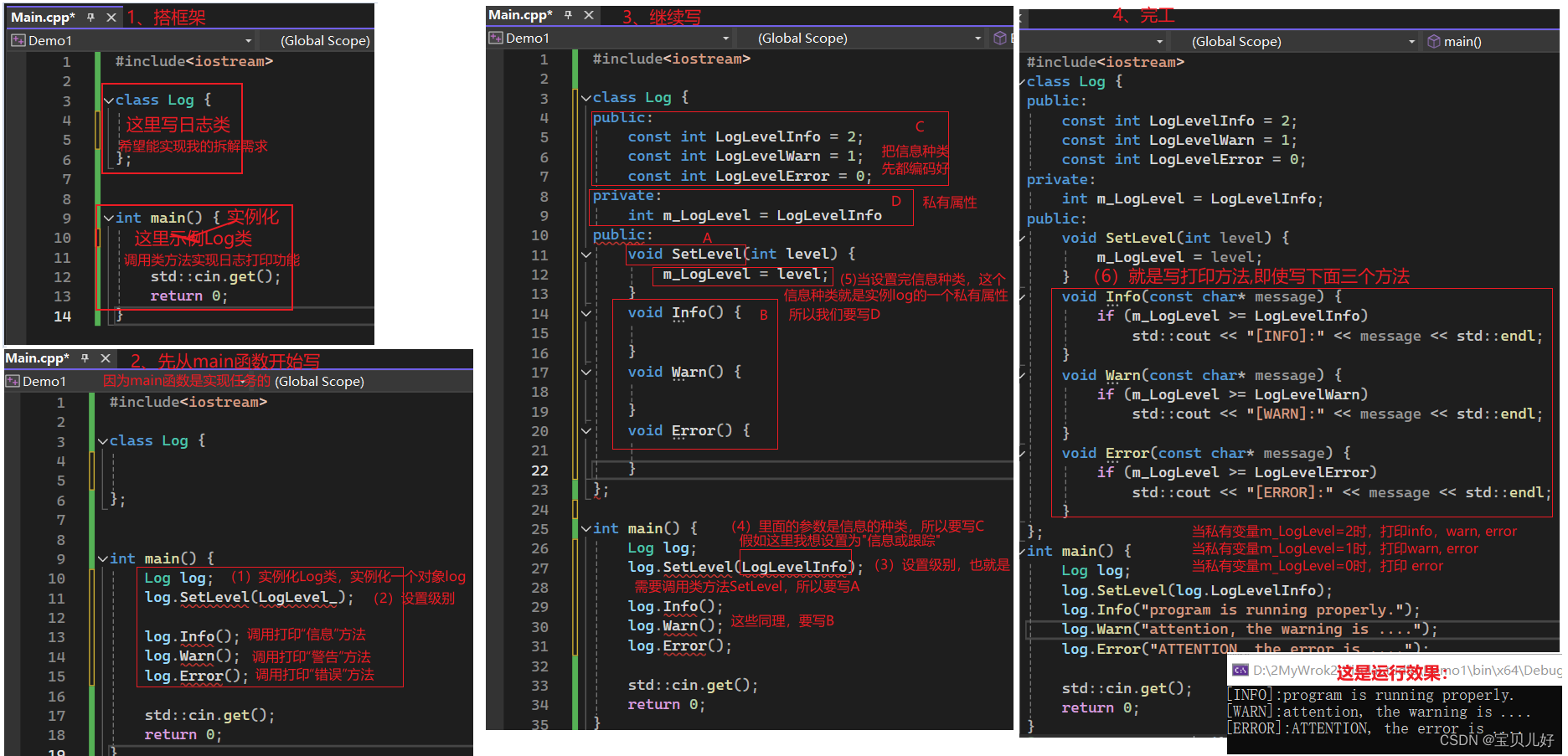Viewport: 1568px width, 756px height.
Task: Open the Demo1 project dropdown arrow in the 搭框架 editor
Action: tap(248, 41)
